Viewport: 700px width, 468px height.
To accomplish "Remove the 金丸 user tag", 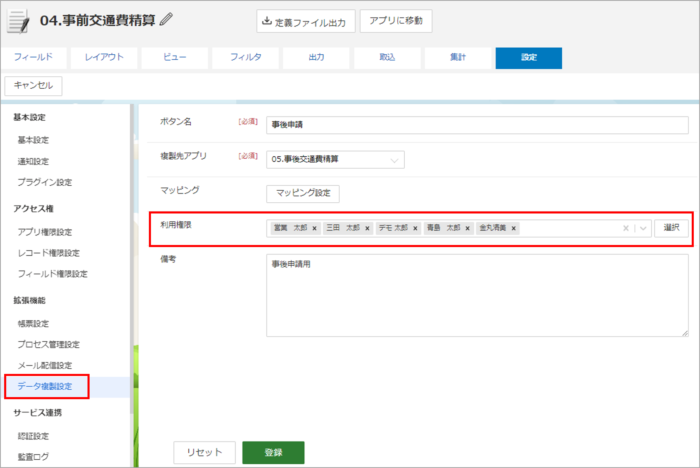I will tap(514, 228).
